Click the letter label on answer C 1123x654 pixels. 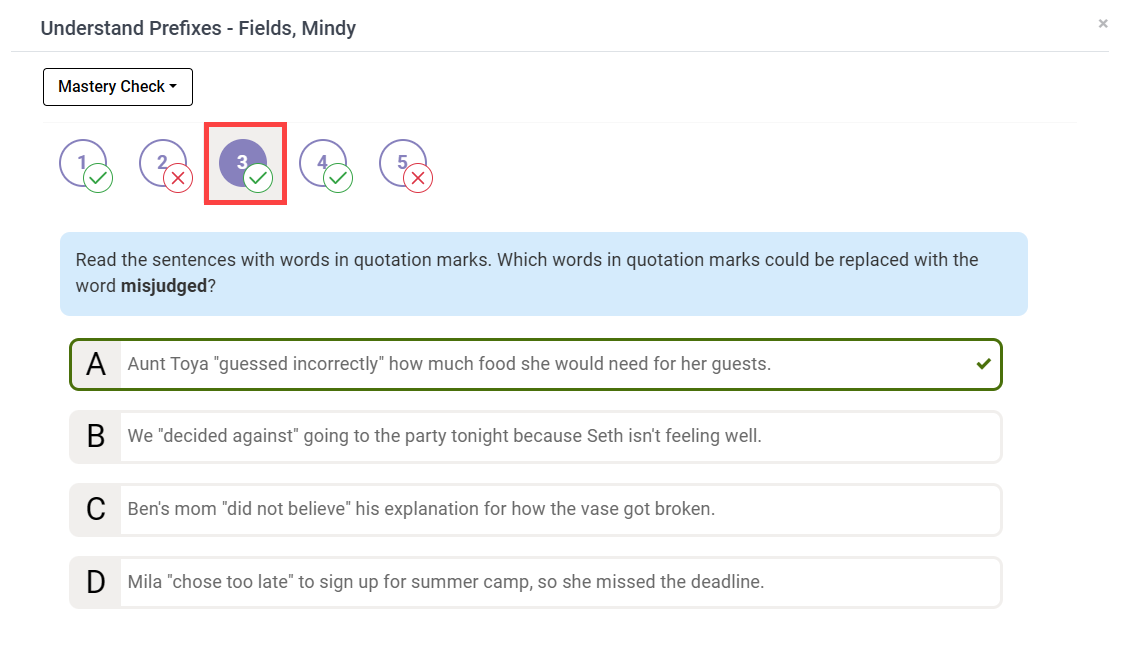click(95, 509)
